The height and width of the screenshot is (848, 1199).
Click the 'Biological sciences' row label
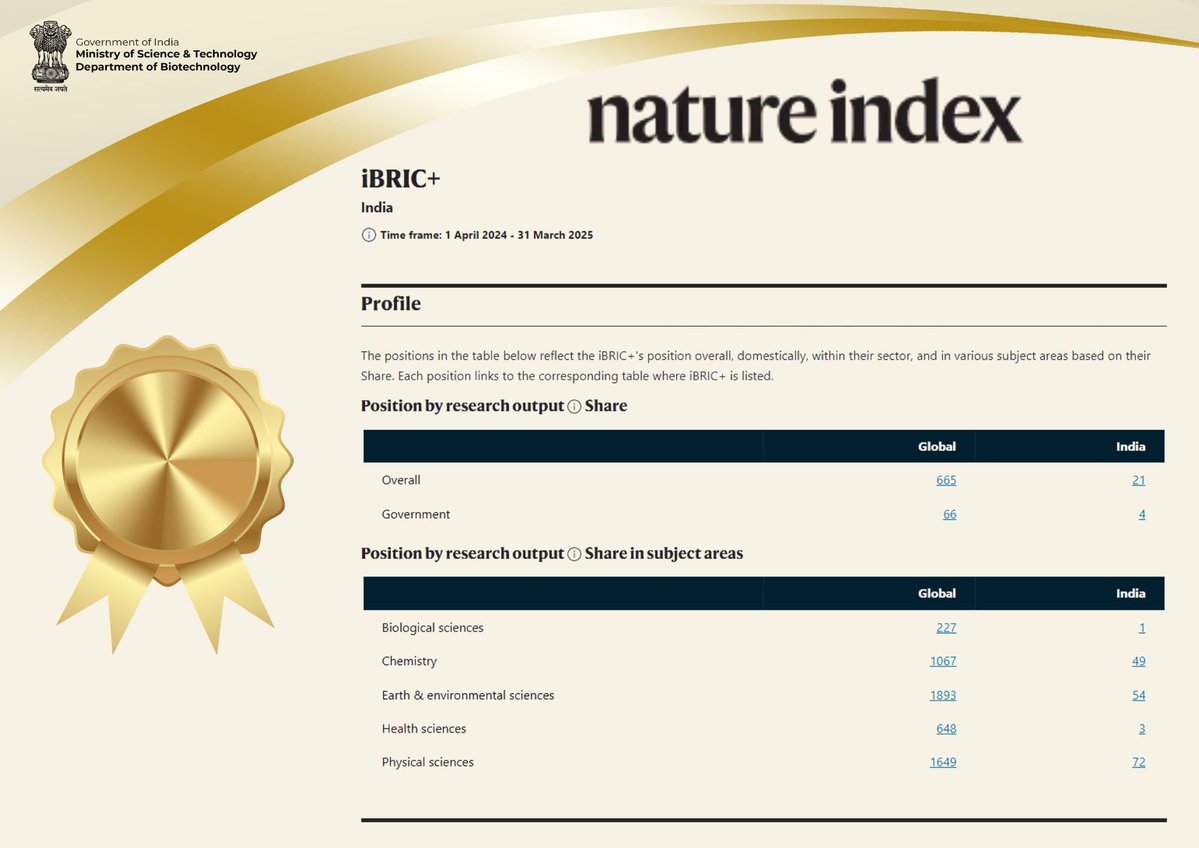[x=433, y=628]
